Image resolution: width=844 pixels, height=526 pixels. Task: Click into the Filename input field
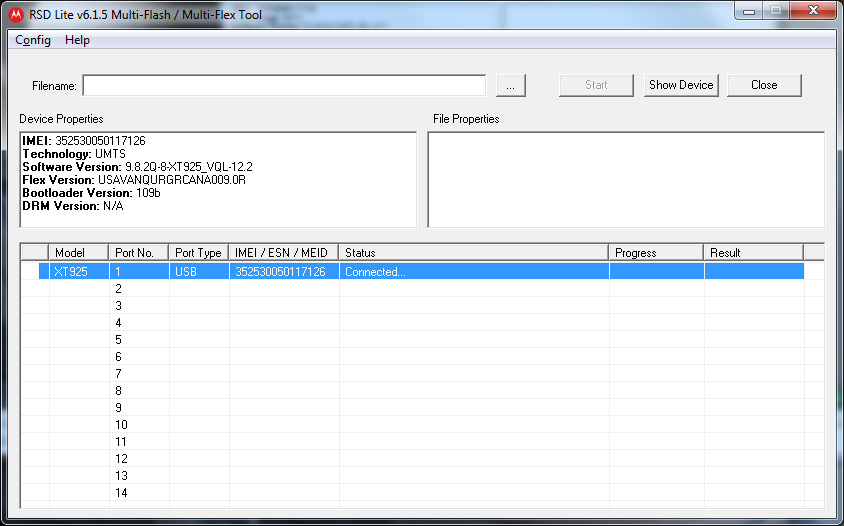(x=284, y=86)
